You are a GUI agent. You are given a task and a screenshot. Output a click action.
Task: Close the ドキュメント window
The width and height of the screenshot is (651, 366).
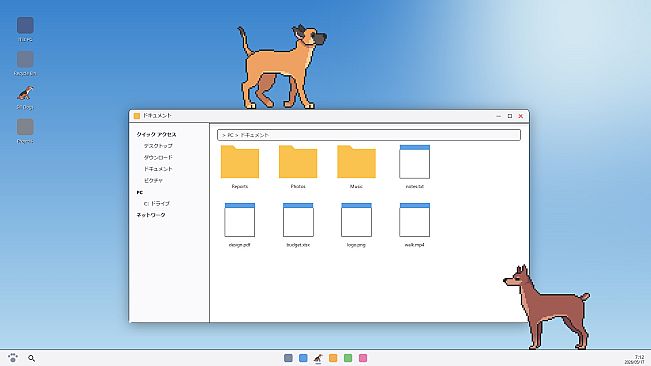click(521, 116)
